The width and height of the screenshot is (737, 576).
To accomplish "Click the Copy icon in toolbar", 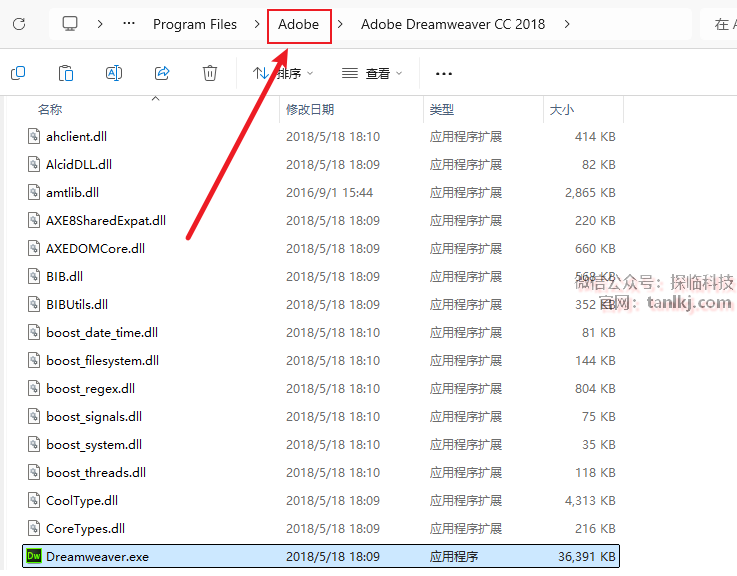I will (18, 73).
